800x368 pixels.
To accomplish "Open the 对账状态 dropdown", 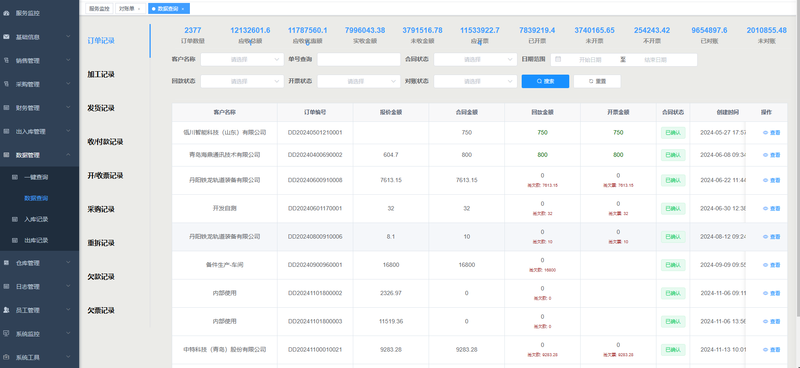I will coord(476,81).
